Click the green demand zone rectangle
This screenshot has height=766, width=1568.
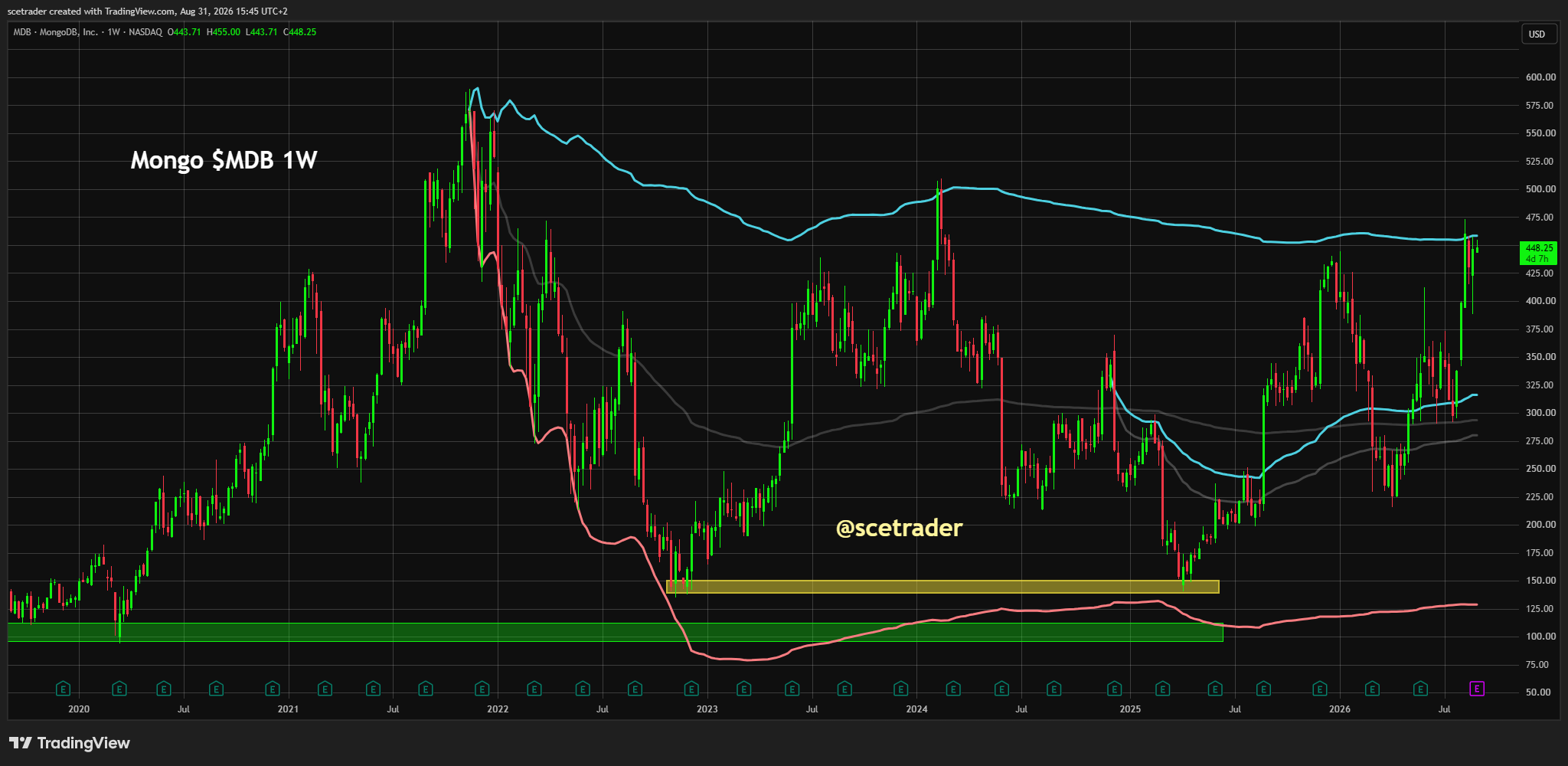pyautogui.click(x=616, y=632)
